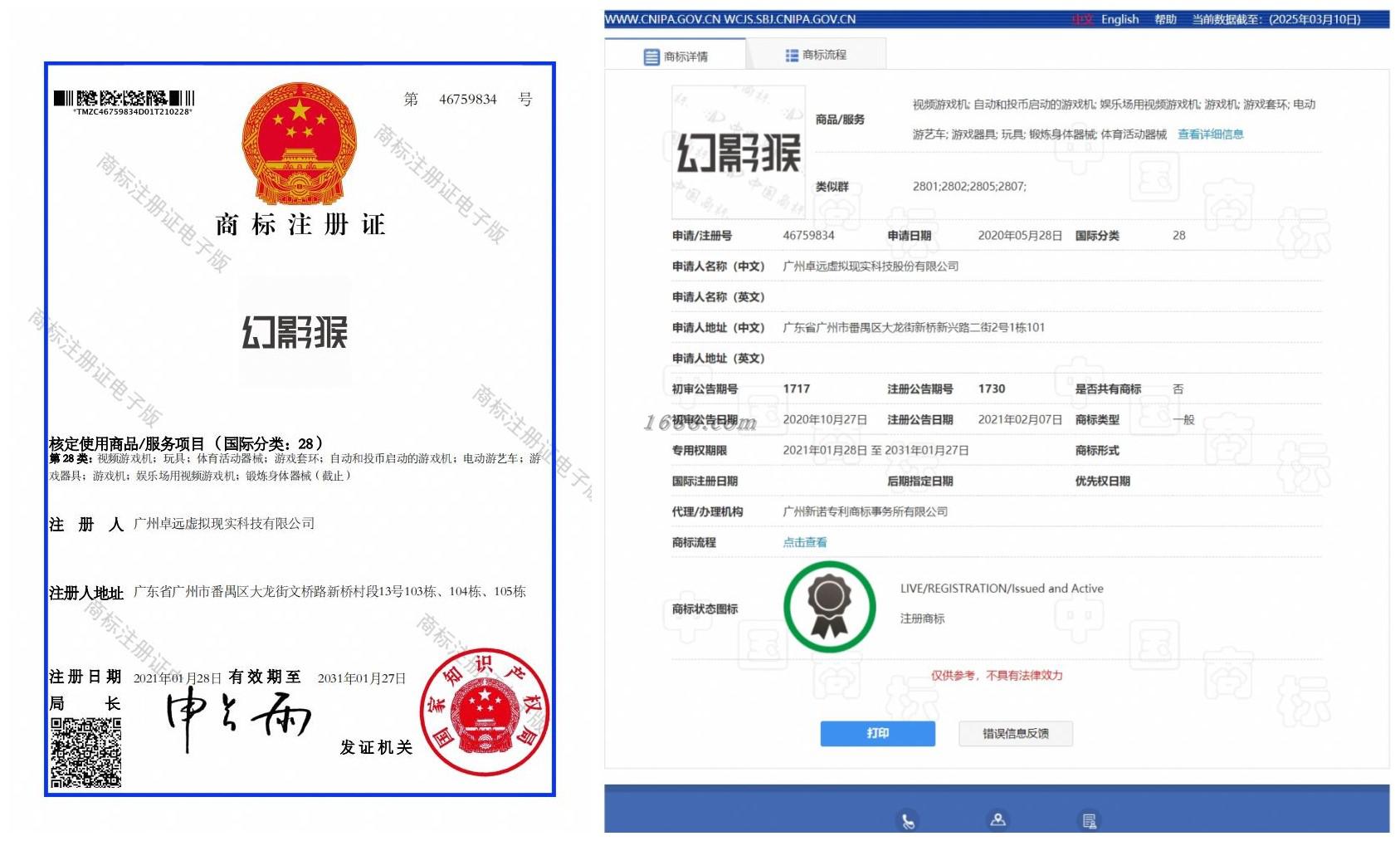Click the 注册商标 status label
Viewport: 1400px width, 841px height.
click(x=922, y=619)
